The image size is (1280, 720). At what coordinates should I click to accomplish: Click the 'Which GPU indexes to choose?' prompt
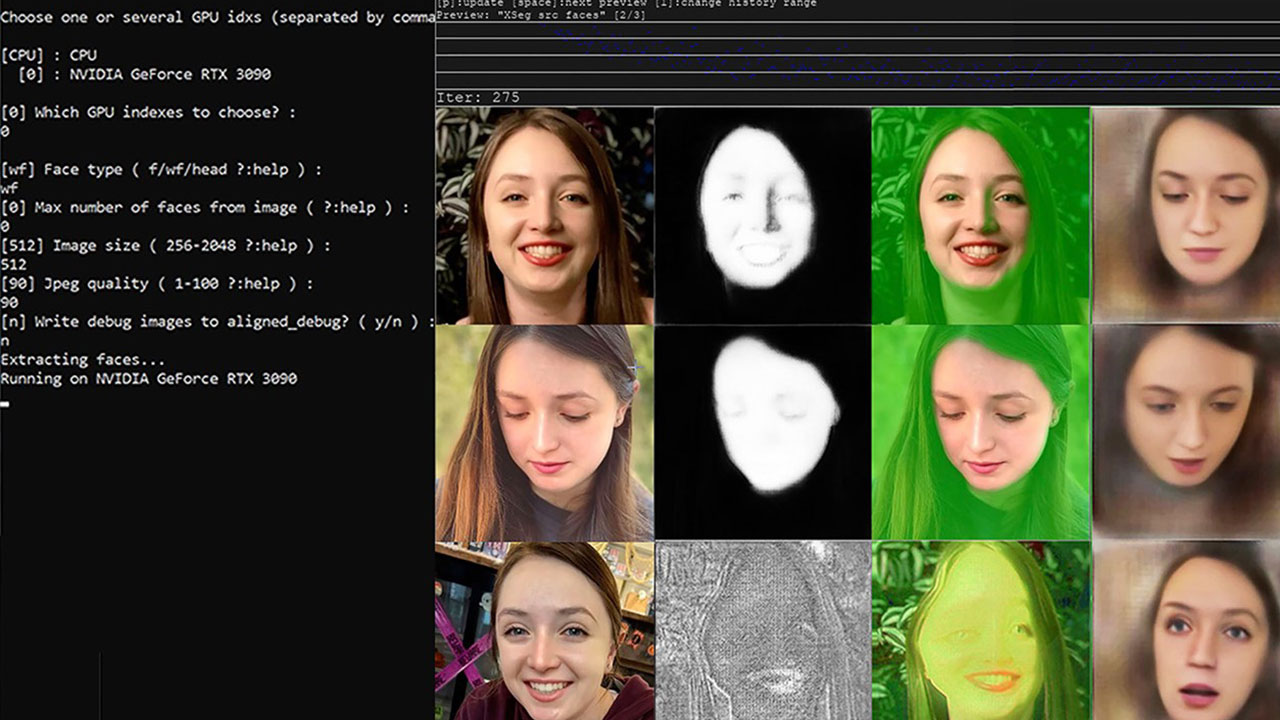[148, 112]
